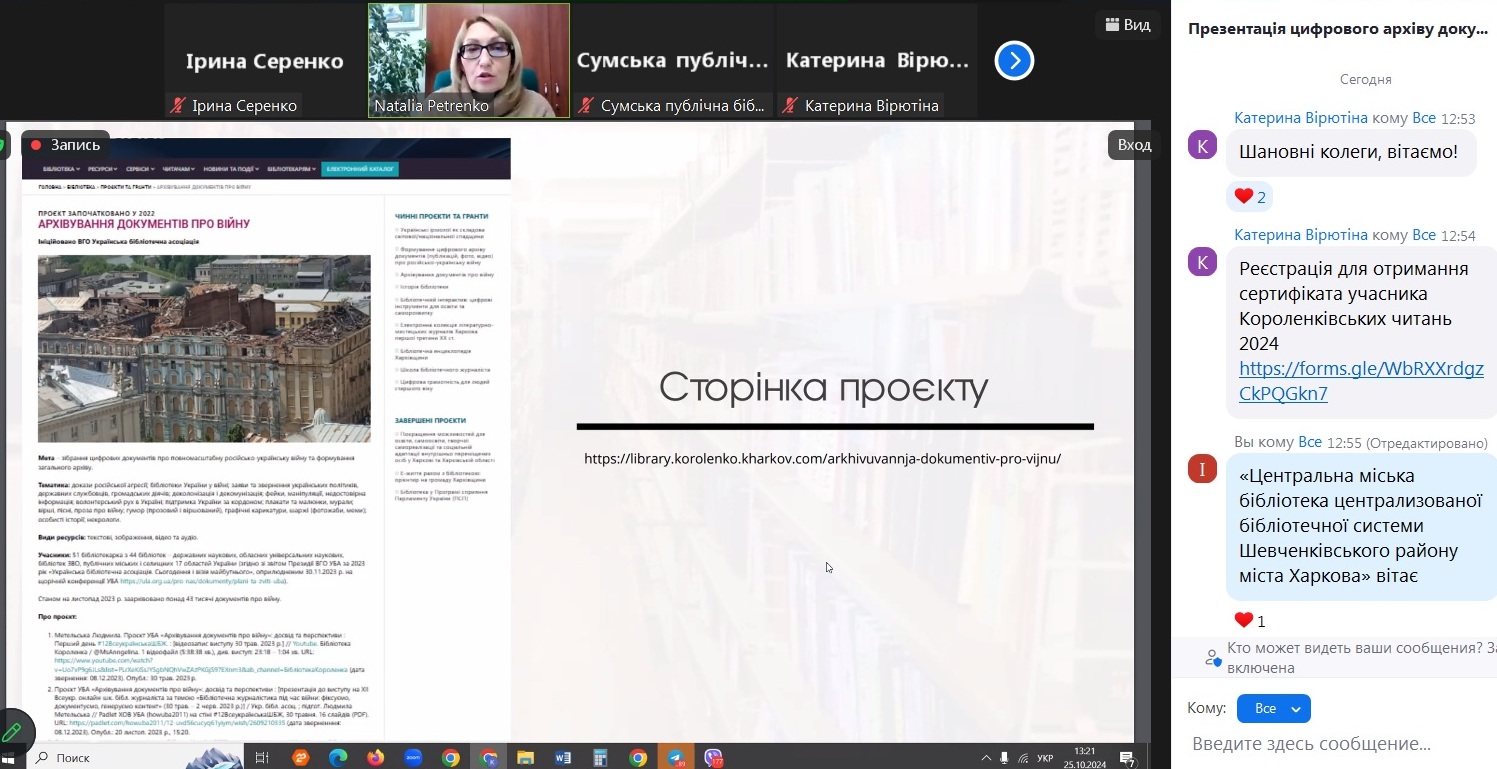Viewport: 1497px width, 769px height.
Task: Show hidden tray icons with the chevron
Action: coord(987,758)
